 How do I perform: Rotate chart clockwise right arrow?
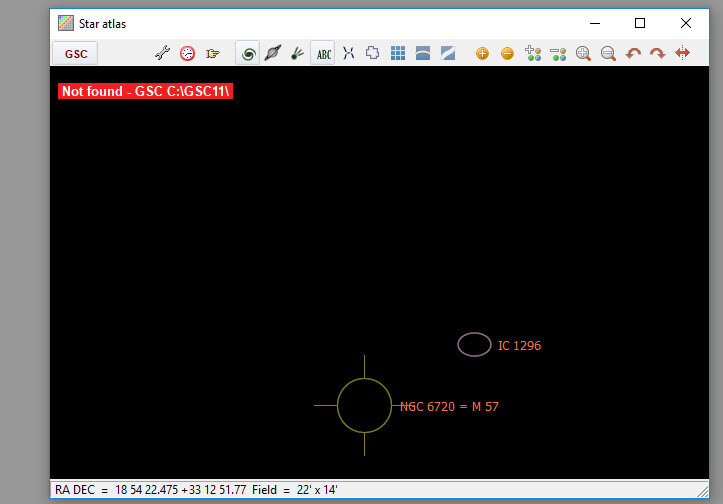658,53
